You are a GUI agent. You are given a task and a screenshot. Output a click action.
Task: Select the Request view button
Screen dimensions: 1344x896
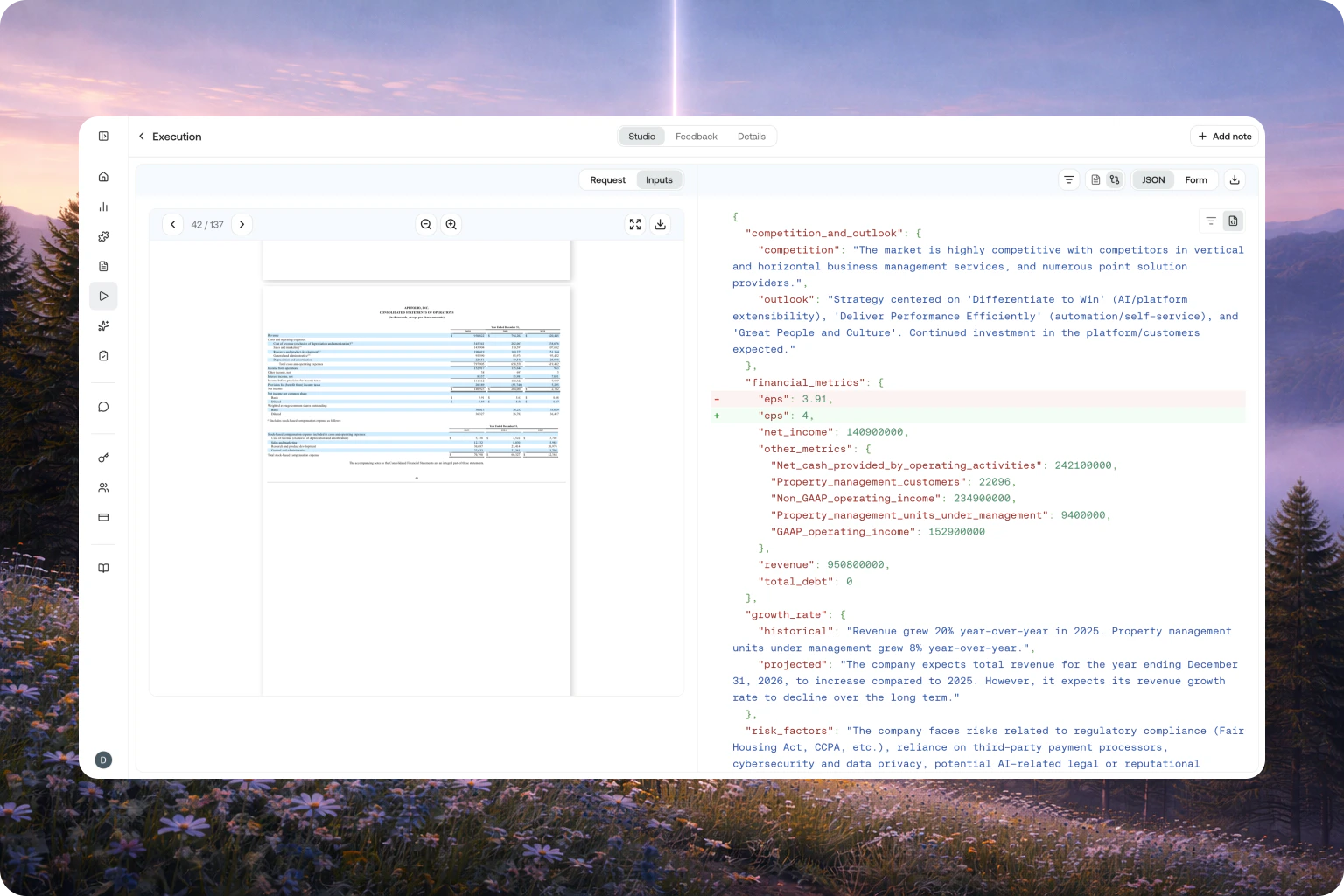(607, 180)
